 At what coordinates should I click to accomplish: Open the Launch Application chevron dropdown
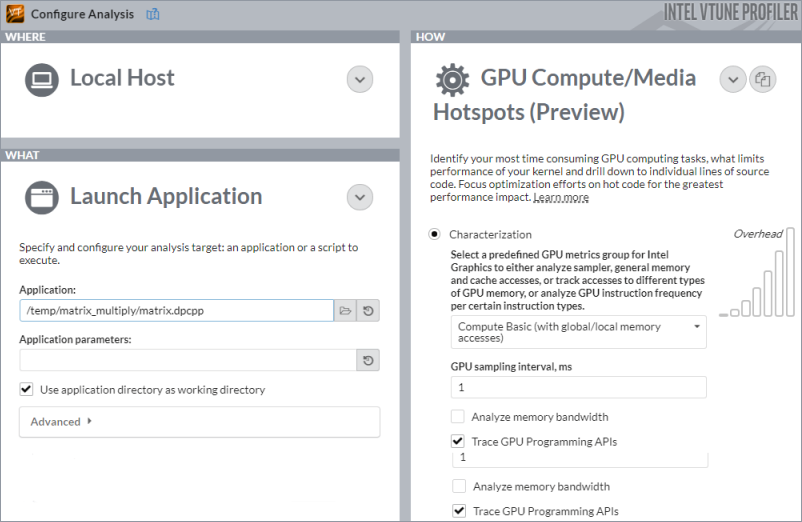click(x=360, y=197)
